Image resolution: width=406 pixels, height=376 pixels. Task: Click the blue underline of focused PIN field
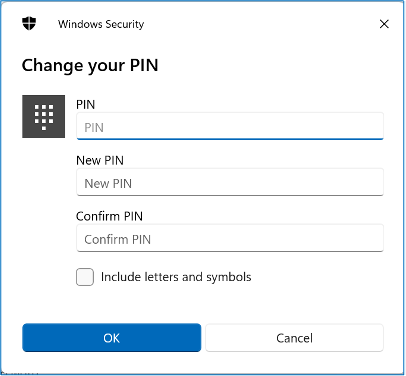230,139
